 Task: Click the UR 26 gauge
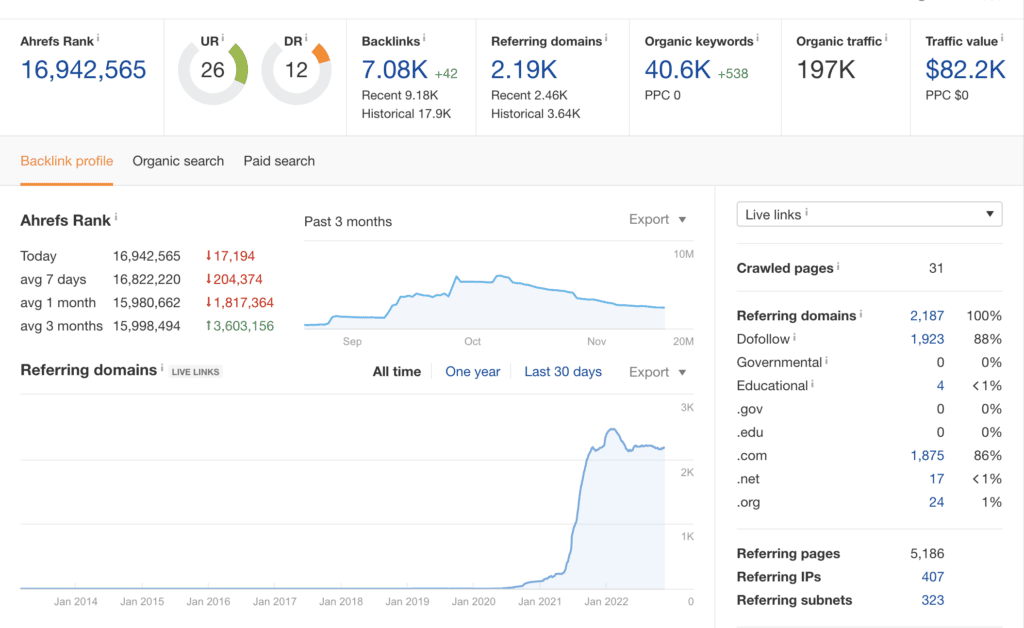click(213, 70)
